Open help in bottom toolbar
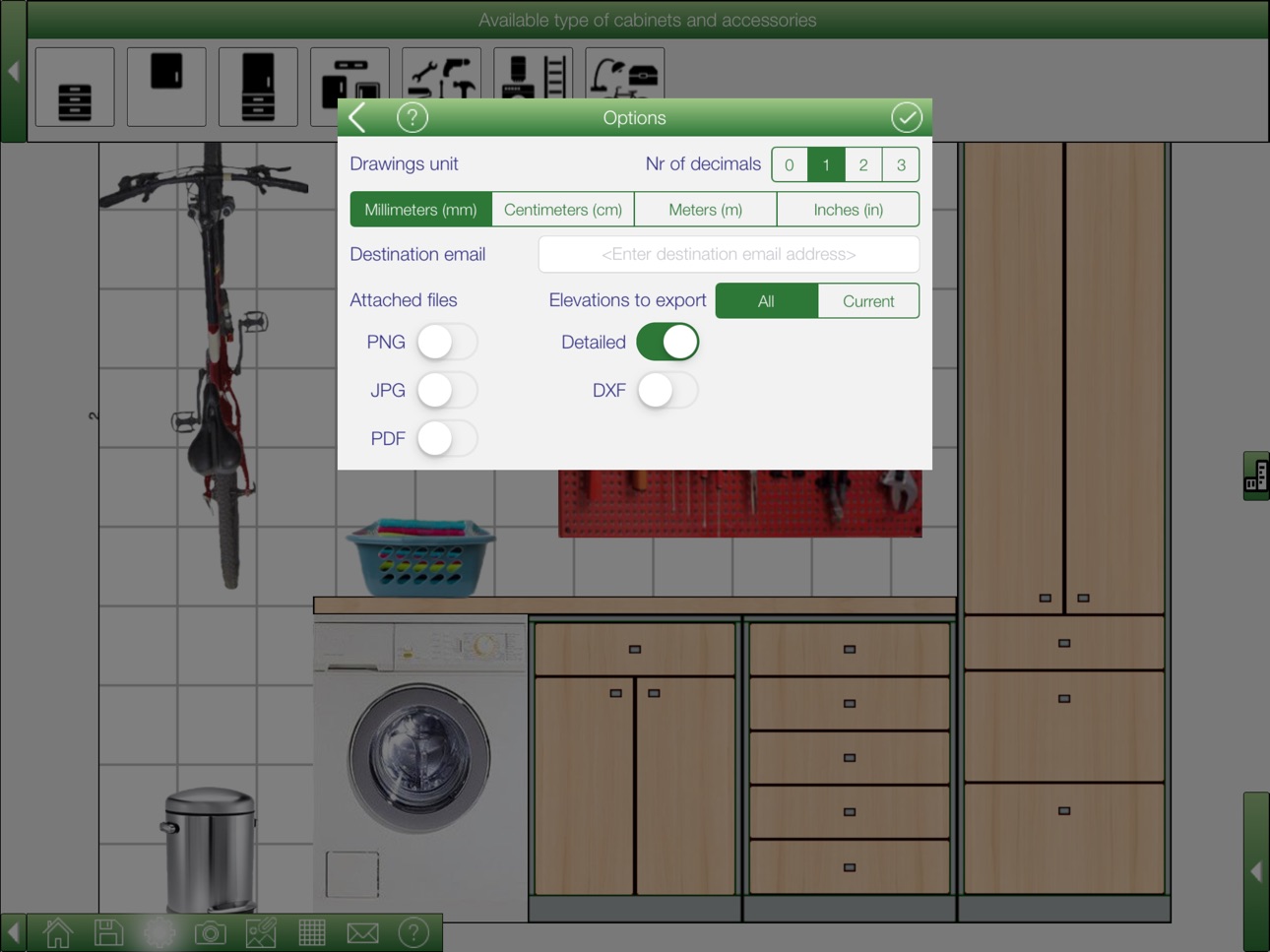Image resolution: width=1270 pixels, height=952 pixels. point(413,932)
